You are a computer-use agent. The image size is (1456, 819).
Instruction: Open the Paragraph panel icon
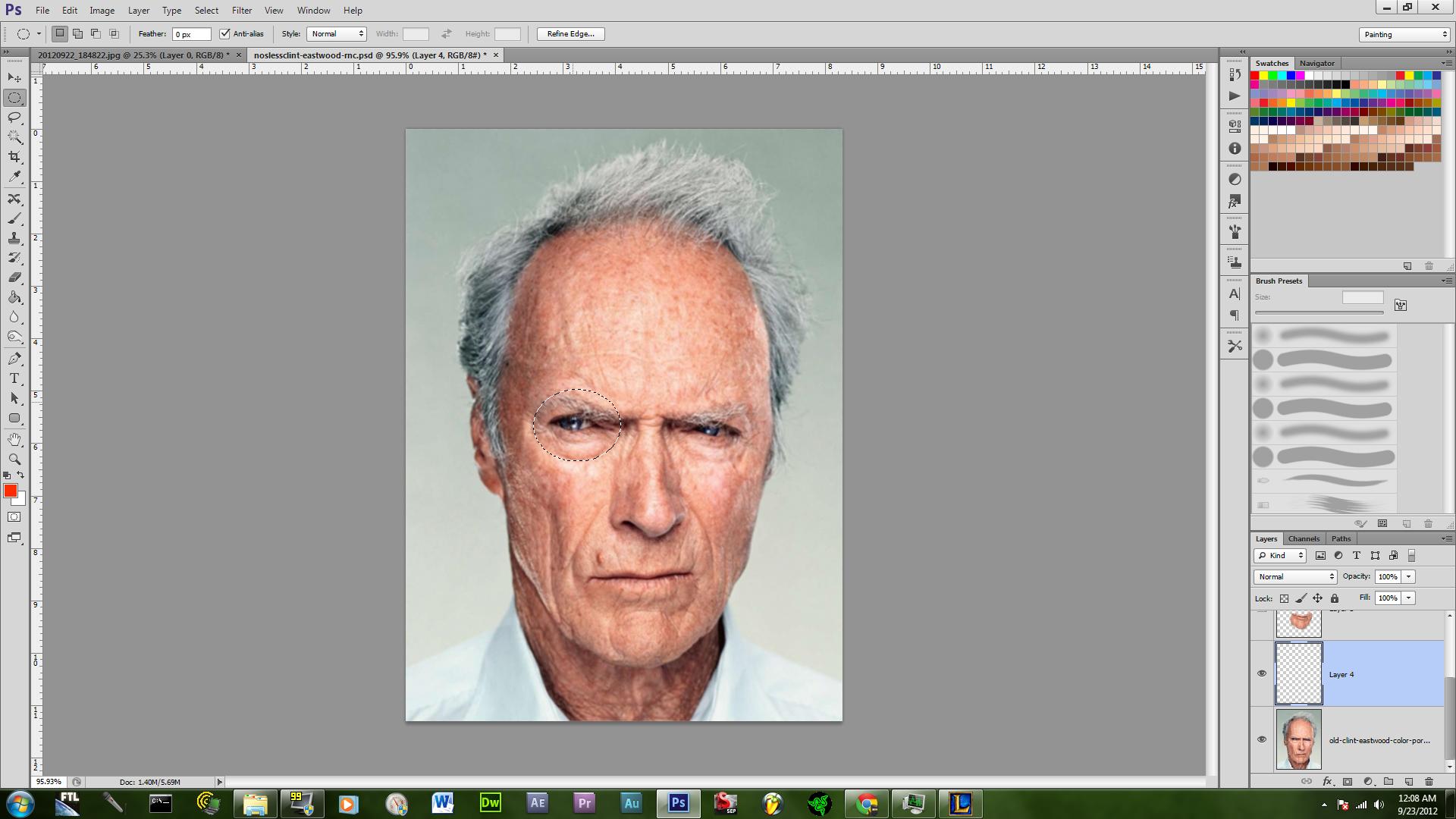pos(1235,315)
